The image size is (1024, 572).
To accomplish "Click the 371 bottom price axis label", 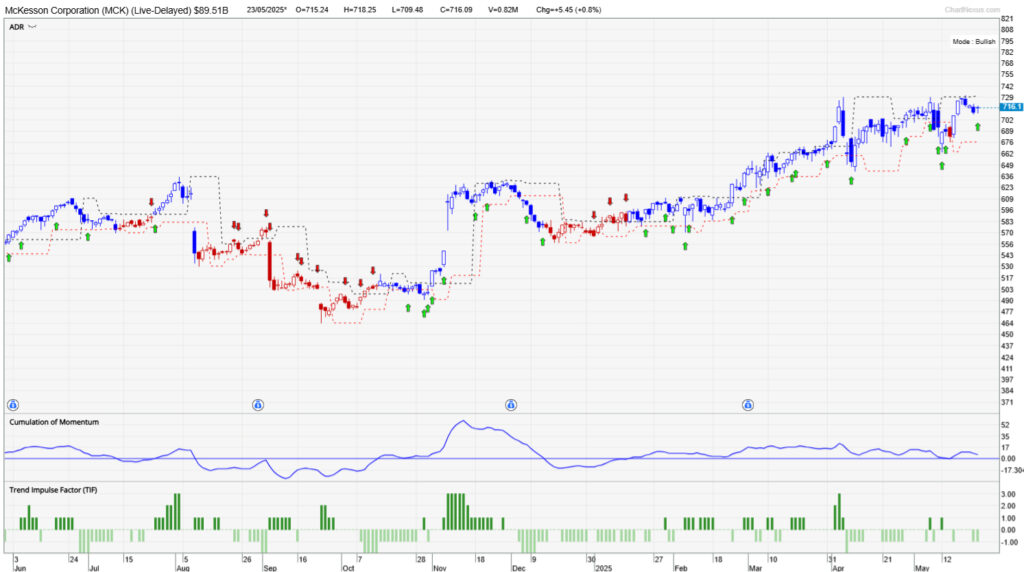I will tap(1007, 402).
